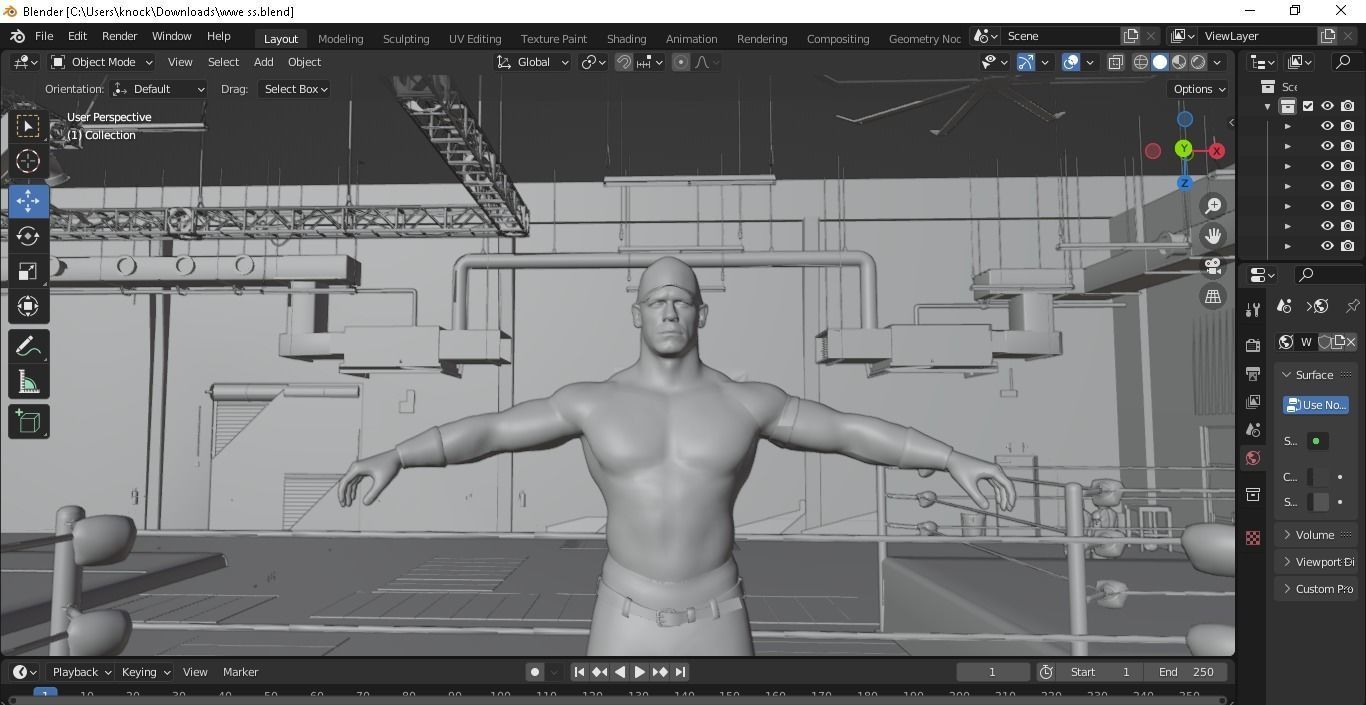The width and height of the screenshot is (1366, 705).
Task: Open the Render properties tab
Action: click(1253, 345)
